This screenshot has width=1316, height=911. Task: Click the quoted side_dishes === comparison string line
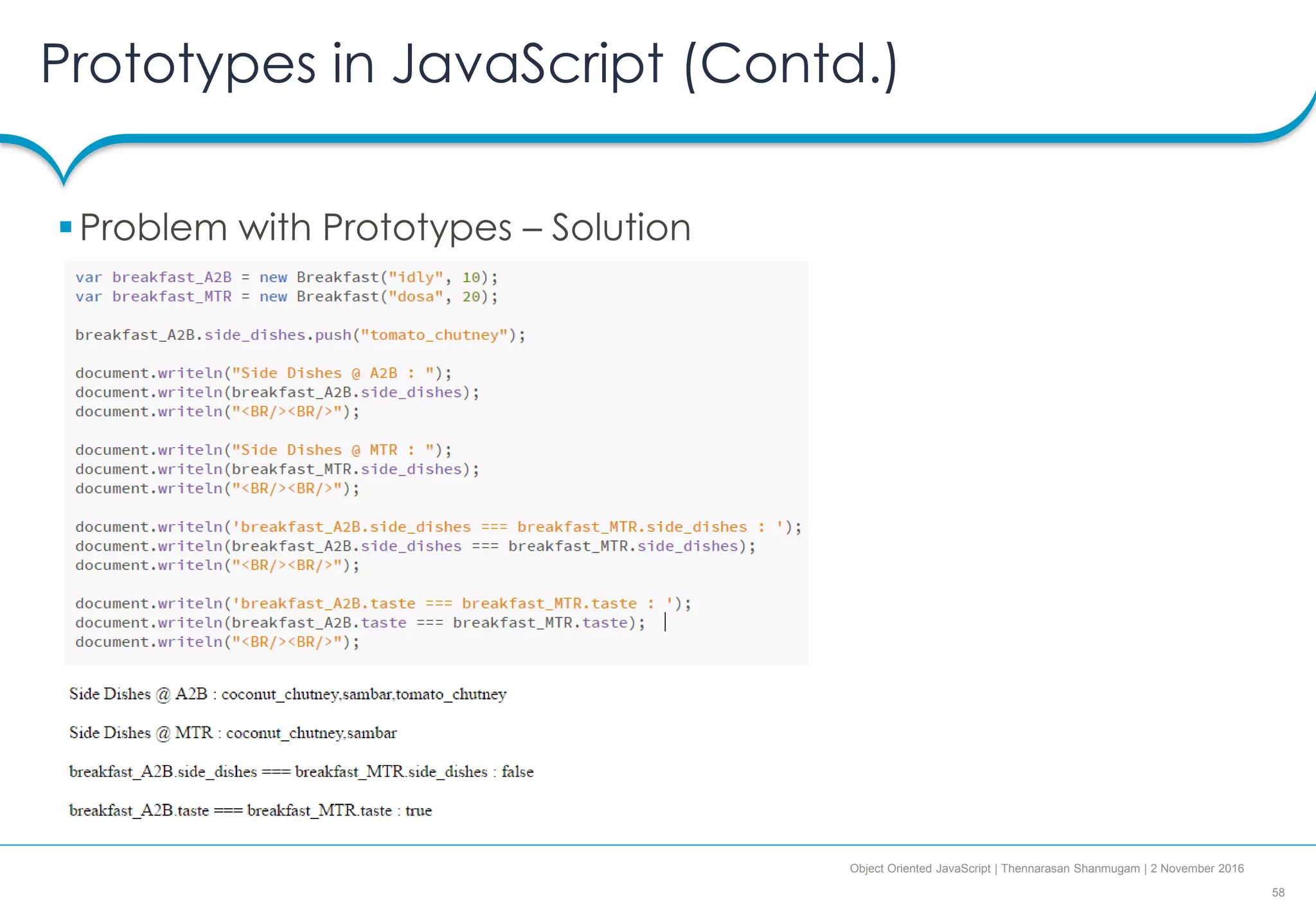click(438, 527)
